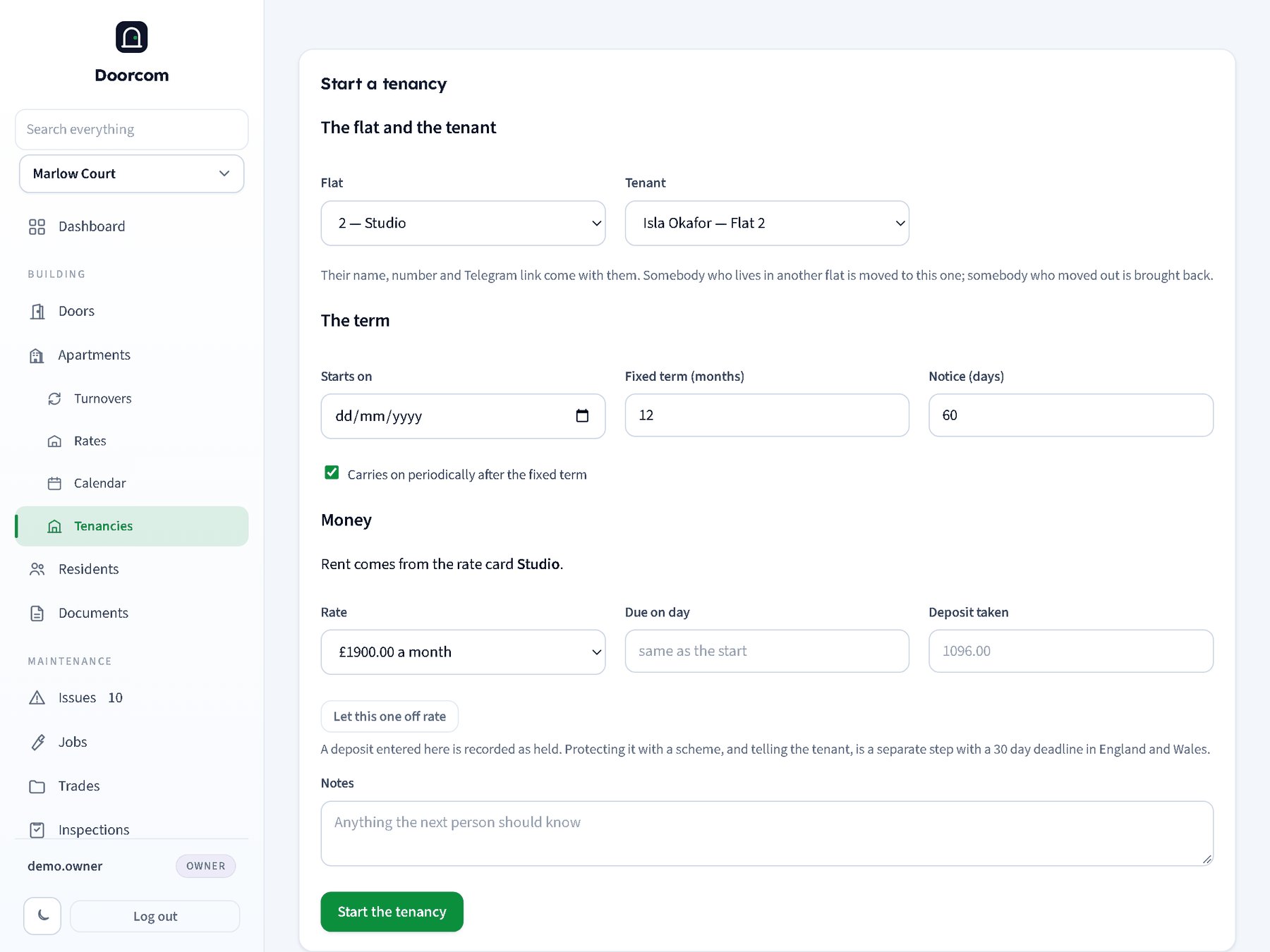Screen dimensions: 1270x952
Task: Open date picker calendar icon in Starts on
Action: (x=582, y=416)
